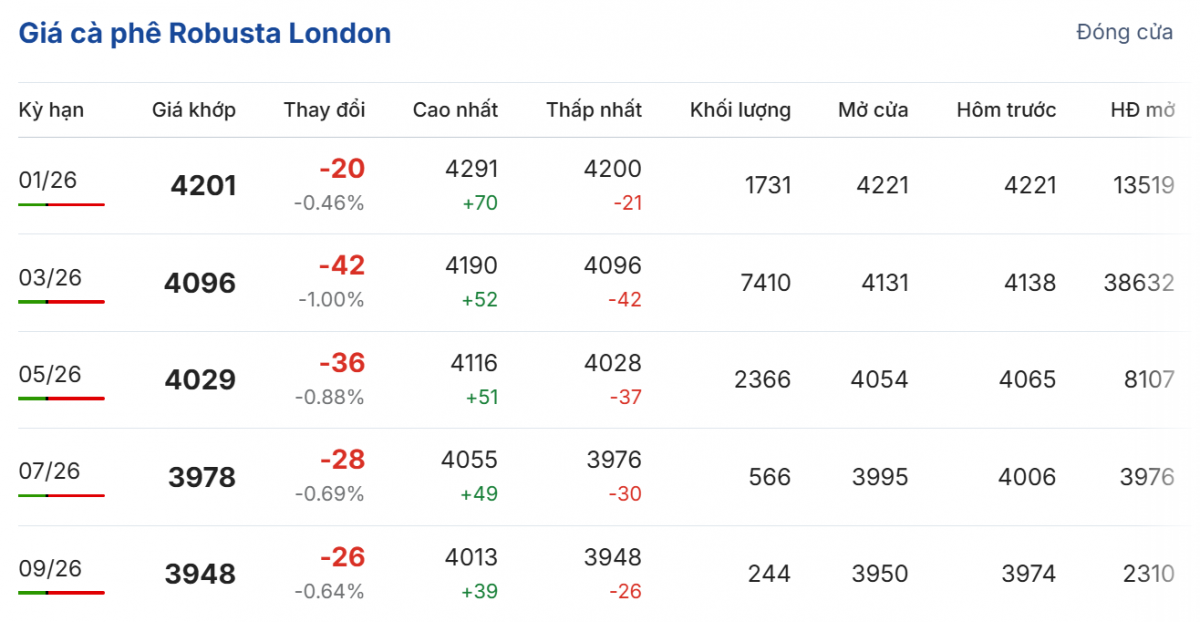
Task: Open the 03/26 contract term
Action: click(x=49, y=277)
